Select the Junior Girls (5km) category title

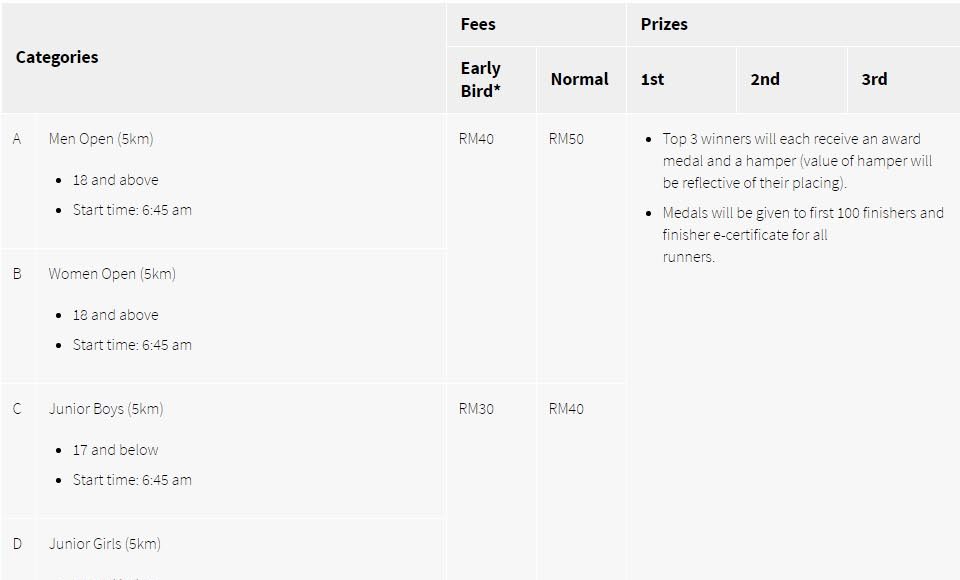pyautogui.click(x=105, y=544)
